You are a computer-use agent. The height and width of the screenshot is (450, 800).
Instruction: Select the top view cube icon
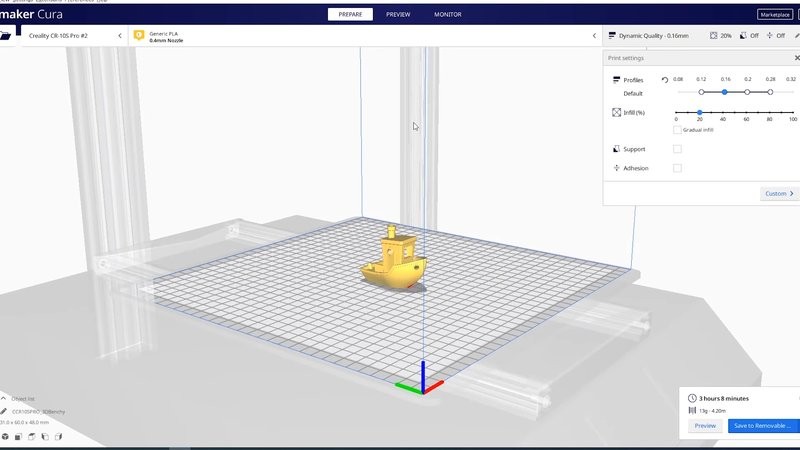tap(32, 436)
